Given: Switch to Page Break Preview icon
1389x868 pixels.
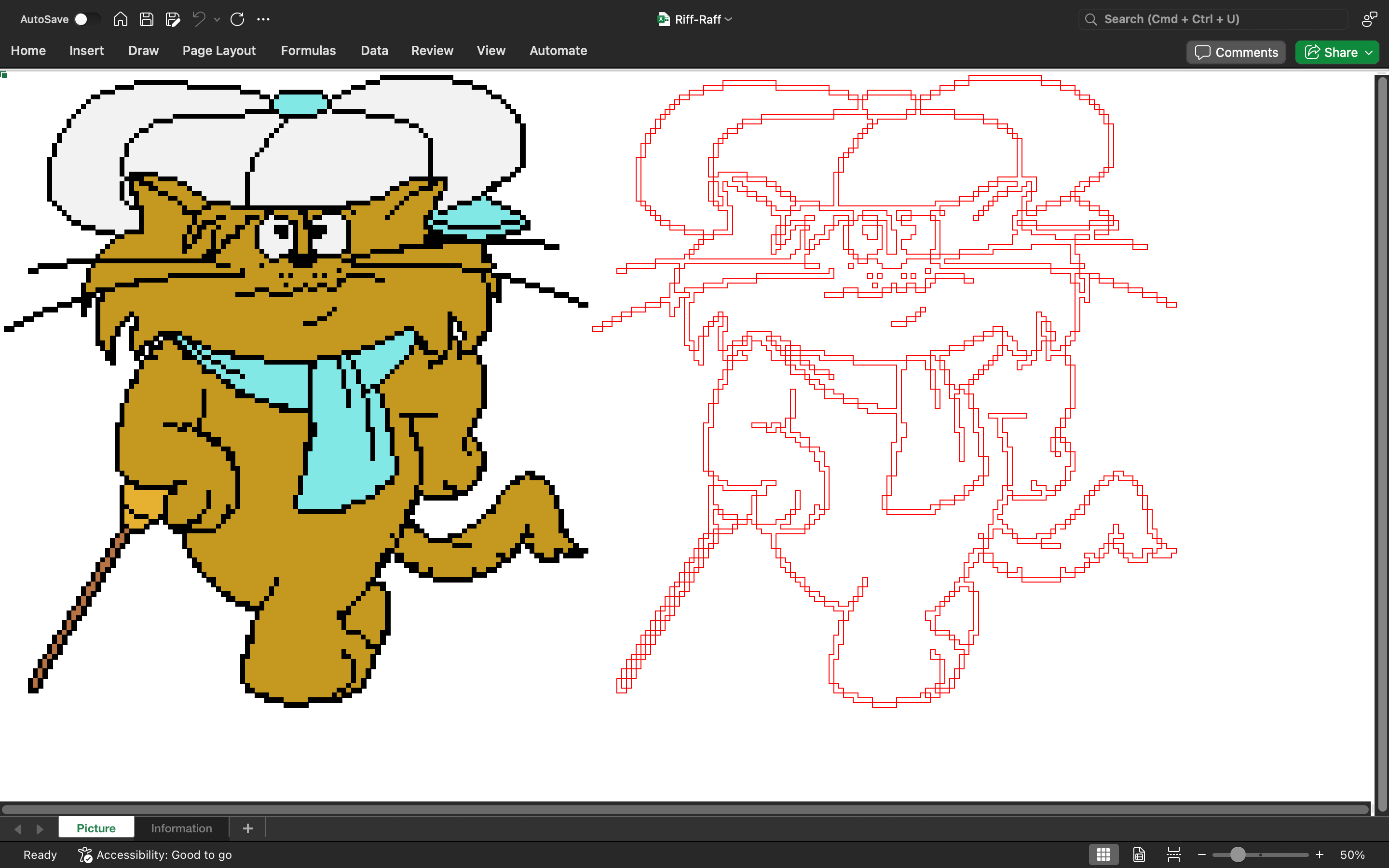Looking at the screenshot, I should pos(1174,855).
